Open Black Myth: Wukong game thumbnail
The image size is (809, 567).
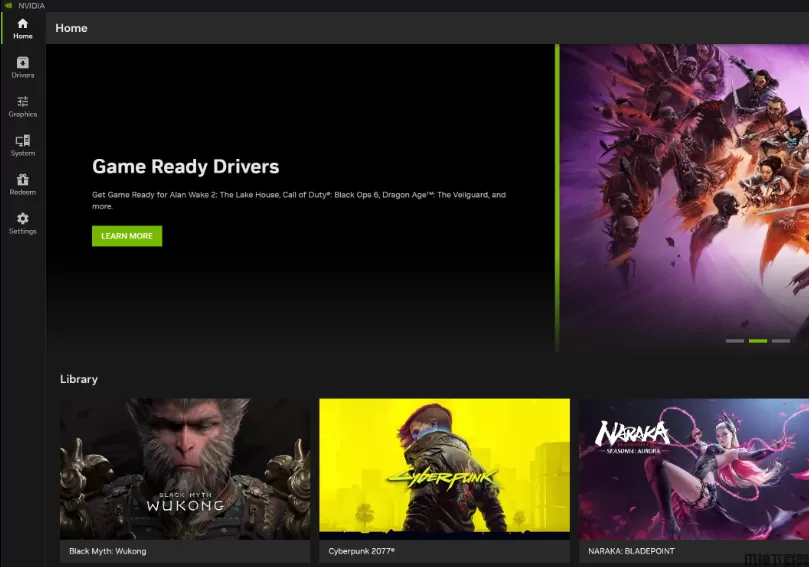(x=185, y=468)
